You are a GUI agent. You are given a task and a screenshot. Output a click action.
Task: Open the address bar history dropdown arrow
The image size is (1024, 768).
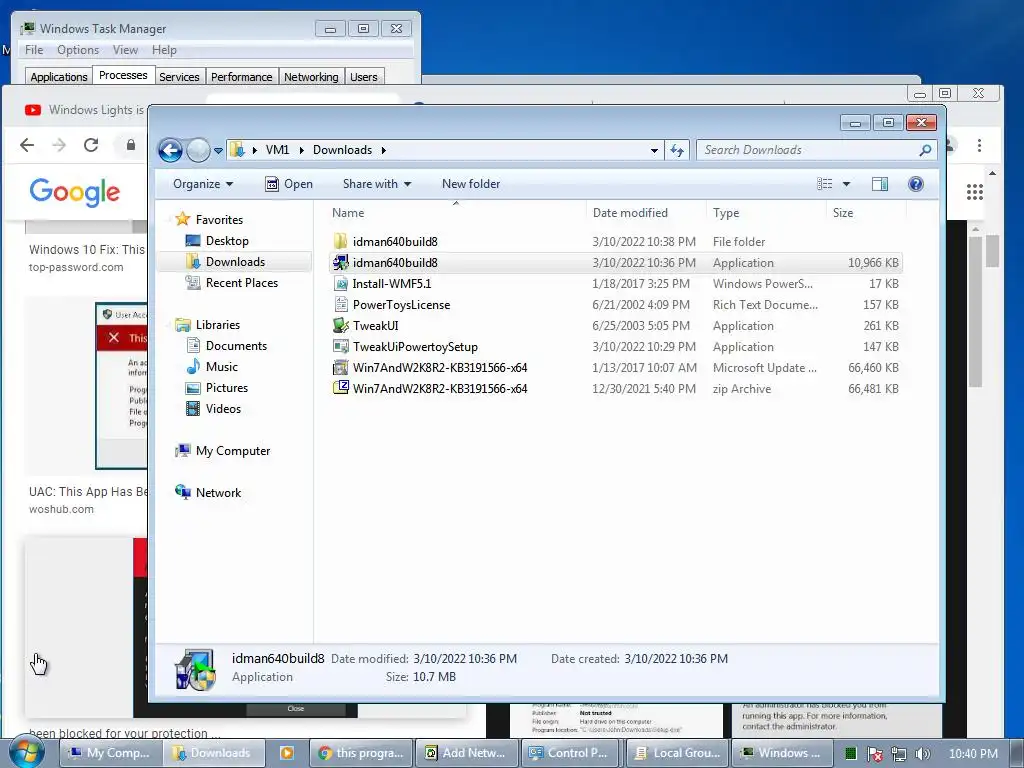(x=654, y=150)
